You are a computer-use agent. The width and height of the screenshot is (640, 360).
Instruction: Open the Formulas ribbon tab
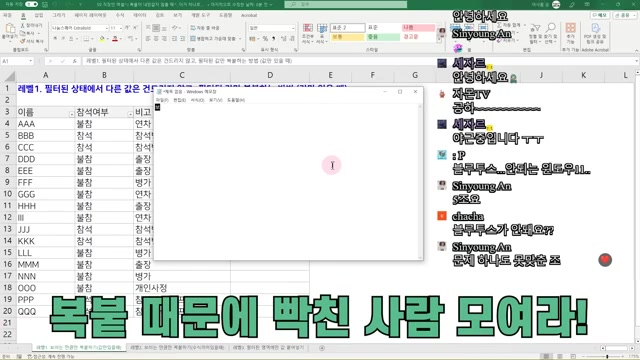tap(120, 15)
